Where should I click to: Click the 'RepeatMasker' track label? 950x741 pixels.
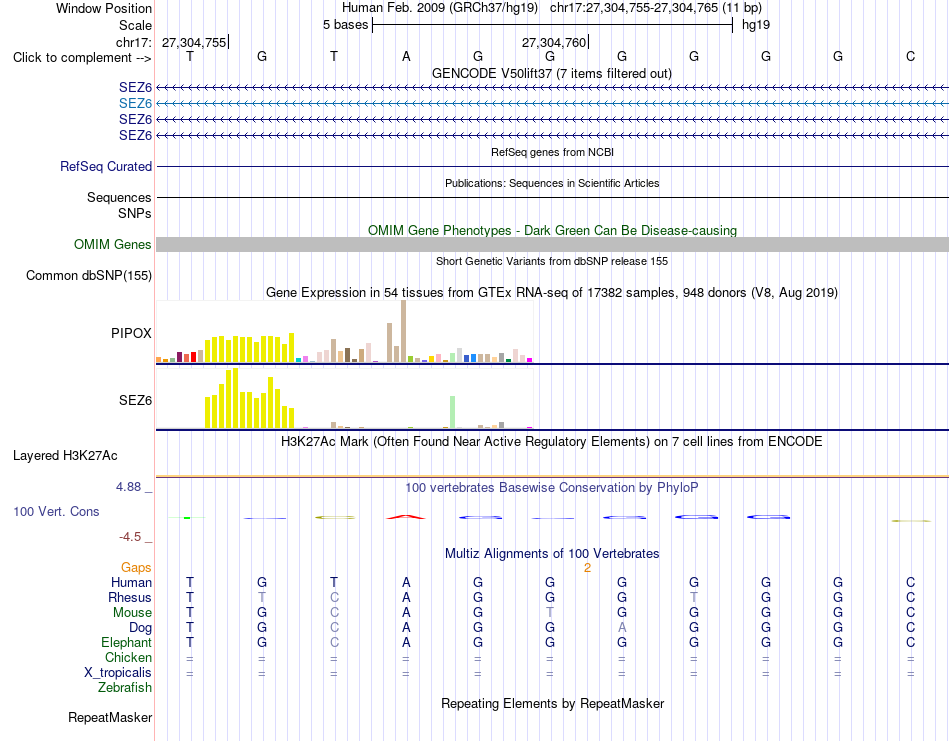tap(110, 717)
